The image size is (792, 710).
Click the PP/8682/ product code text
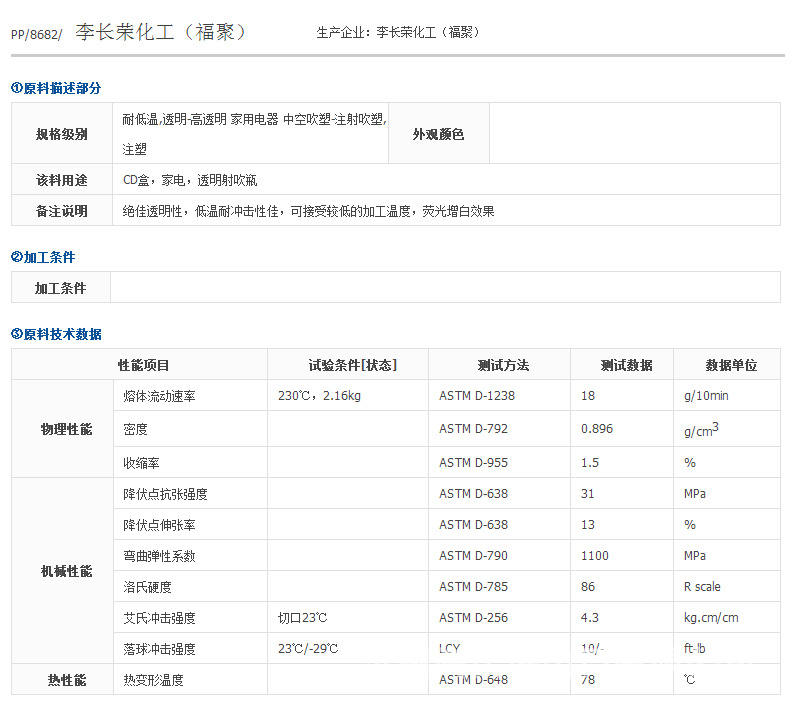point(36,34)
